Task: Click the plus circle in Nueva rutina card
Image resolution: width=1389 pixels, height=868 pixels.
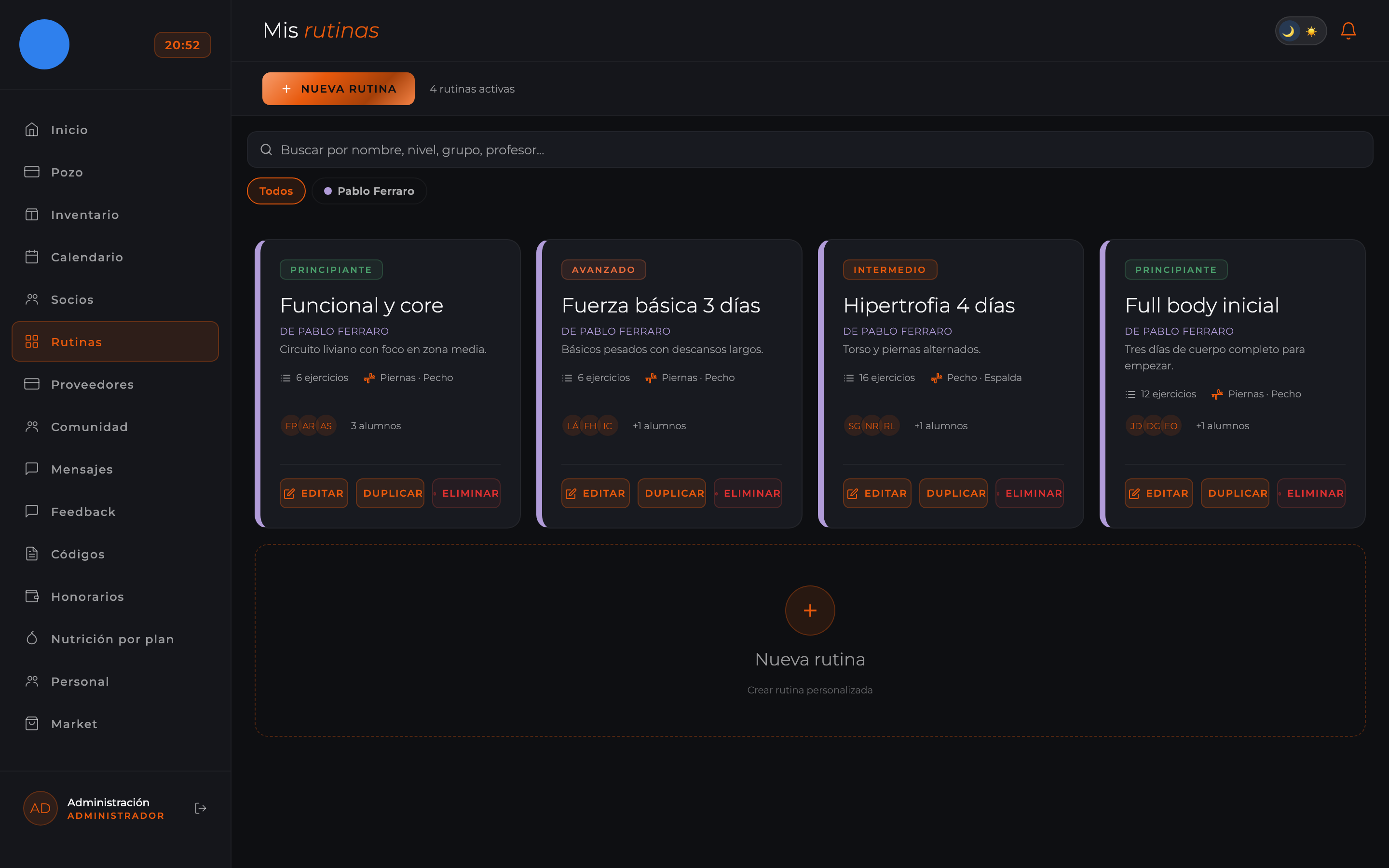Action: click(x=810, y=610)
